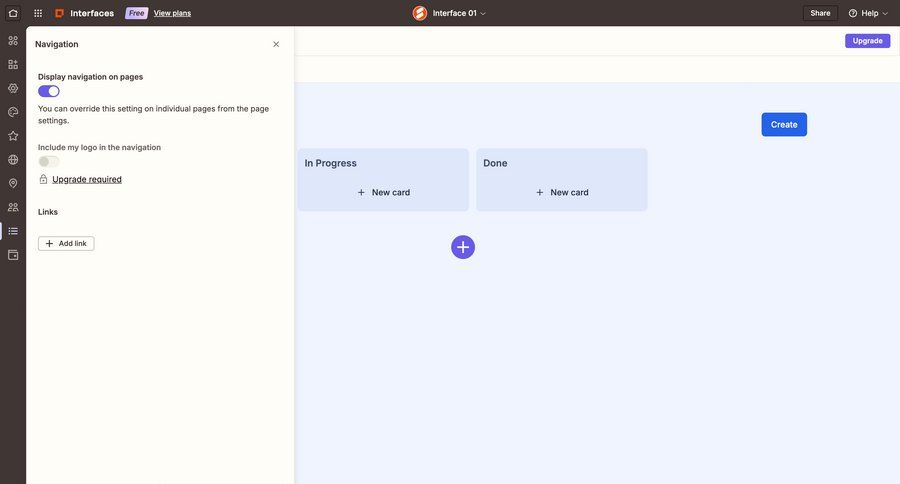Close the Navigation panel

[x=276, y=44]
